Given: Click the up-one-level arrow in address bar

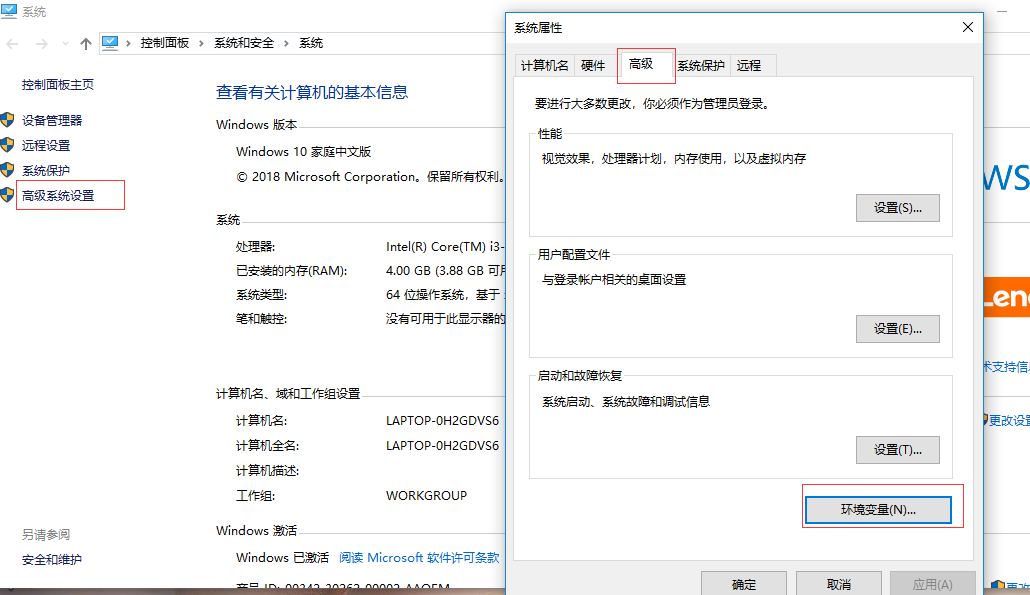Looking at the screenshot, I should click(86, 43).
